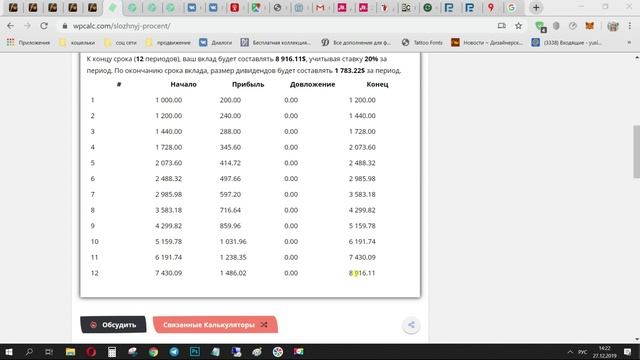Reload the wpcalc page
The image size is (640, 360).
[44, 26]
